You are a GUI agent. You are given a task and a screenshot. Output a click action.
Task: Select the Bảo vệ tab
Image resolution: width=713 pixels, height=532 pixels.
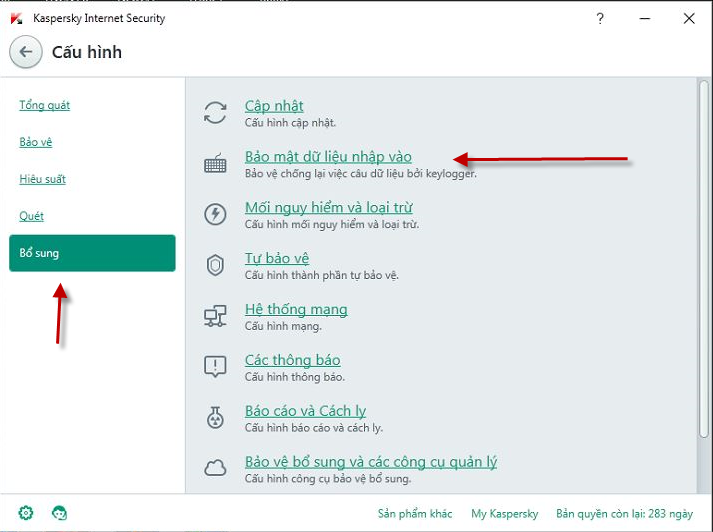coord(35,142)
